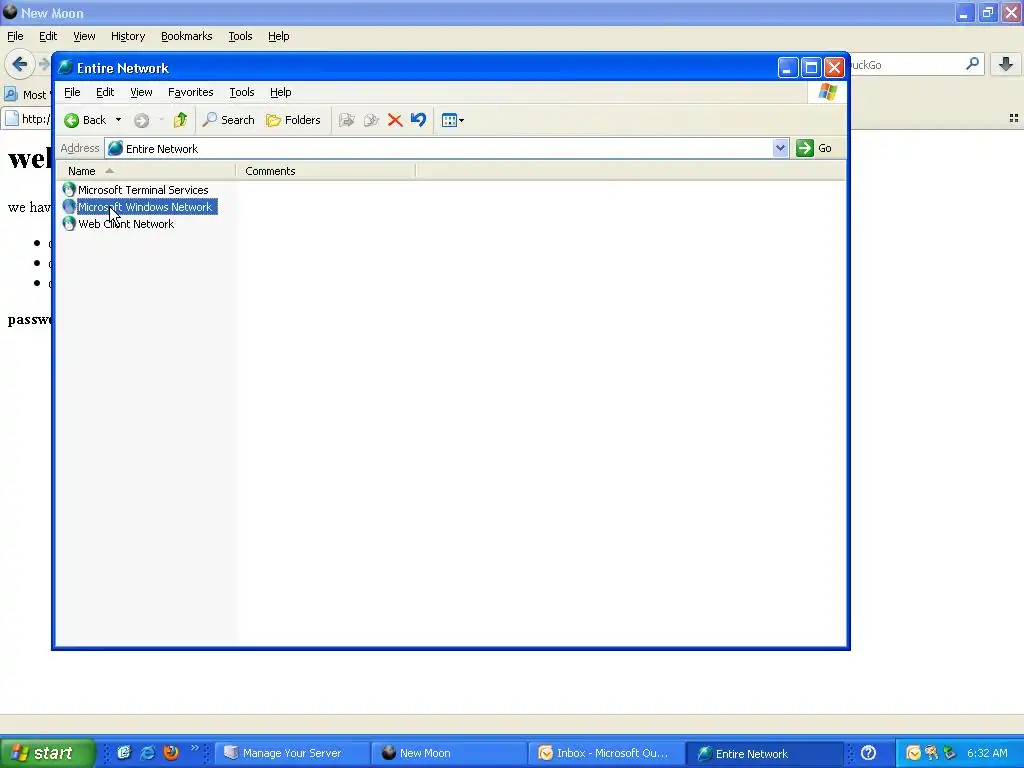Maximize the Entire Network window
Image resolution: width=1024 pixels, height=768 pixels.
(x=811, y=67)
